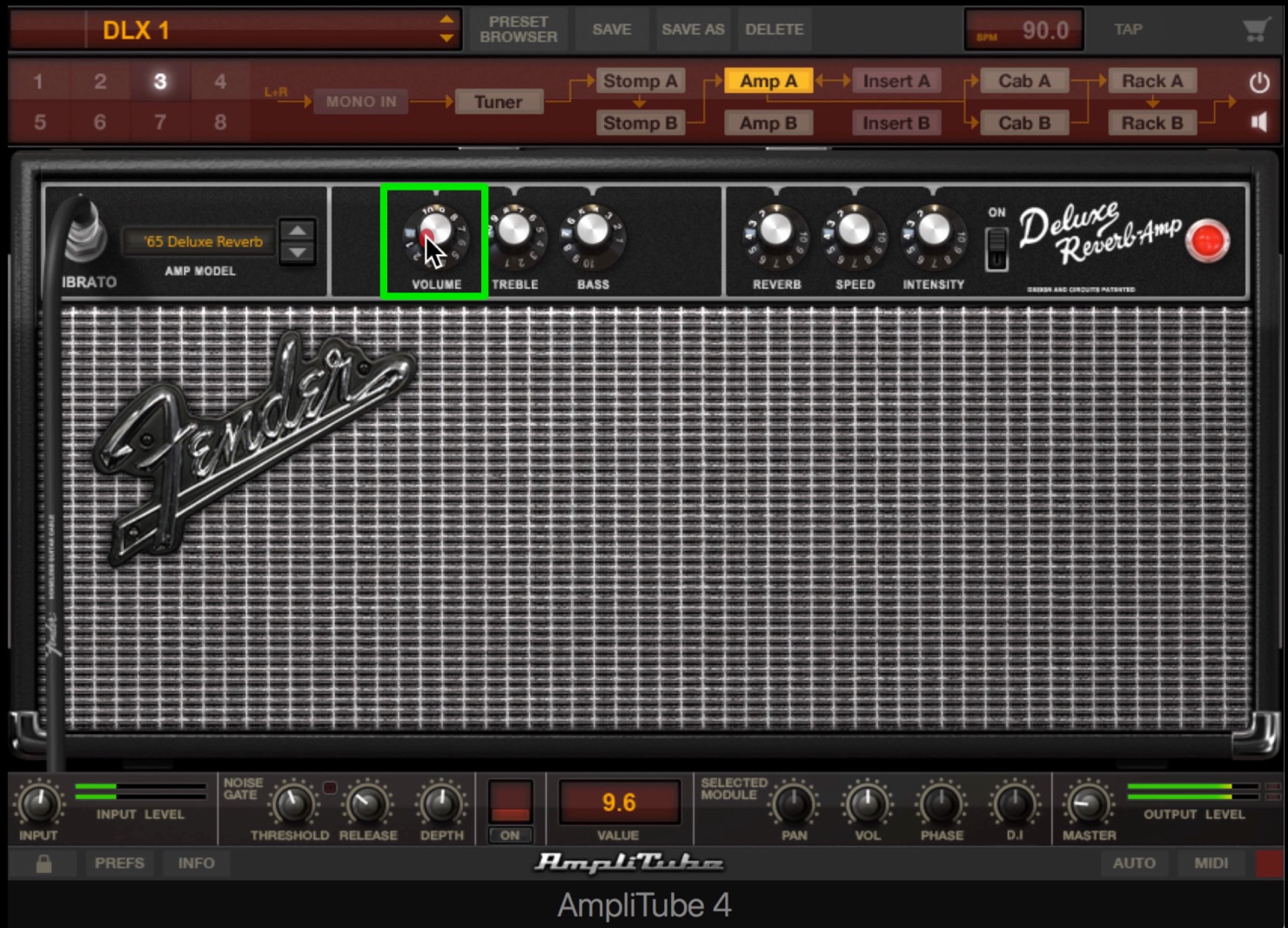Screen dimensions: 1288x928
Task: Enable the AUTO button
Action: click(1134, 863)
